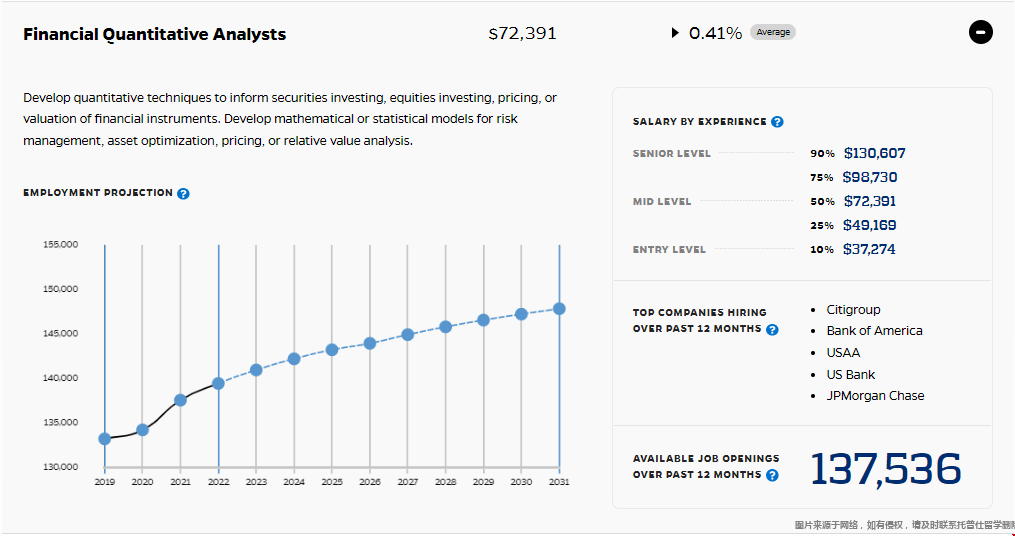Click the growth rate triangle arrow icon
This screenshot has height=536, width=1015.
[676, 33]
